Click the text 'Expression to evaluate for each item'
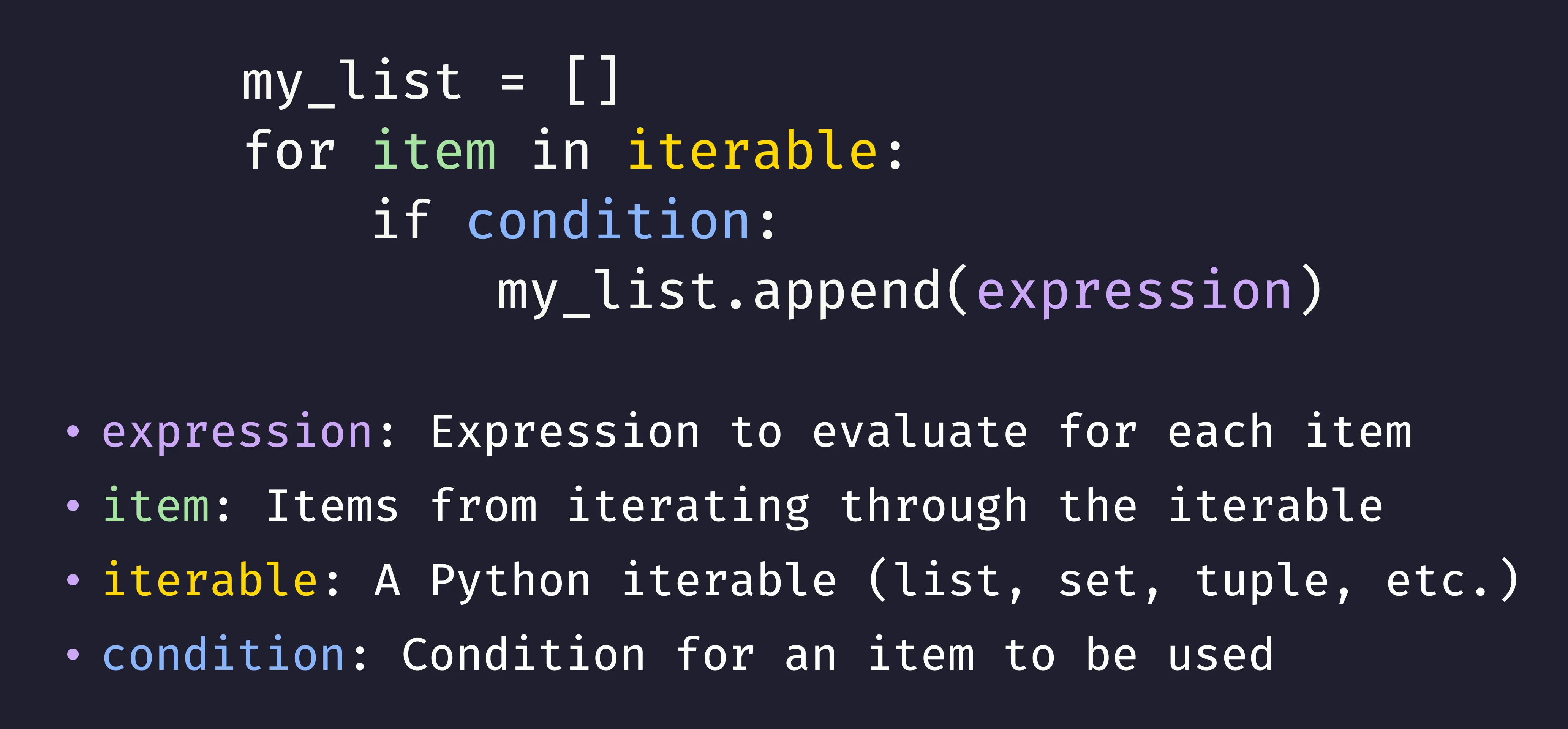Screen dimensions: 1568x729 coord(921,432)
